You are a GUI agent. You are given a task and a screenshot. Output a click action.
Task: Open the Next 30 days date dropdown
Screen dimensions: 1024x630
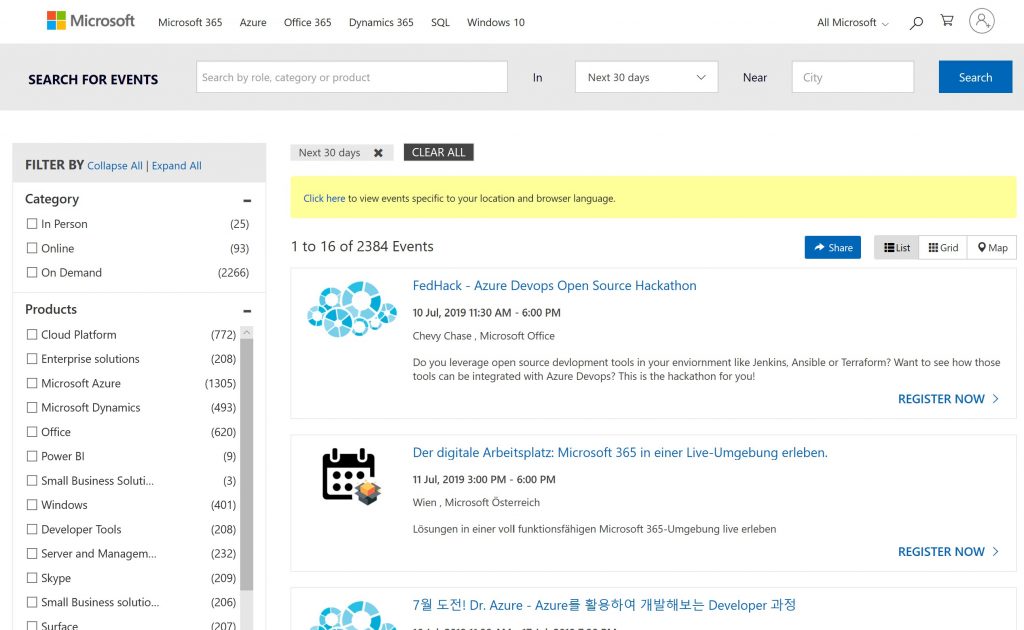(646, 78)
